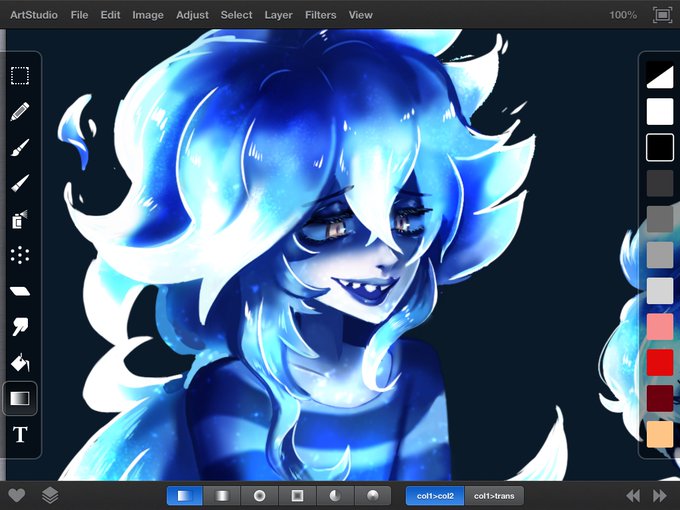Pick the dark gray swatch
This screenshot has width=680, height=510.
(660, 183)
